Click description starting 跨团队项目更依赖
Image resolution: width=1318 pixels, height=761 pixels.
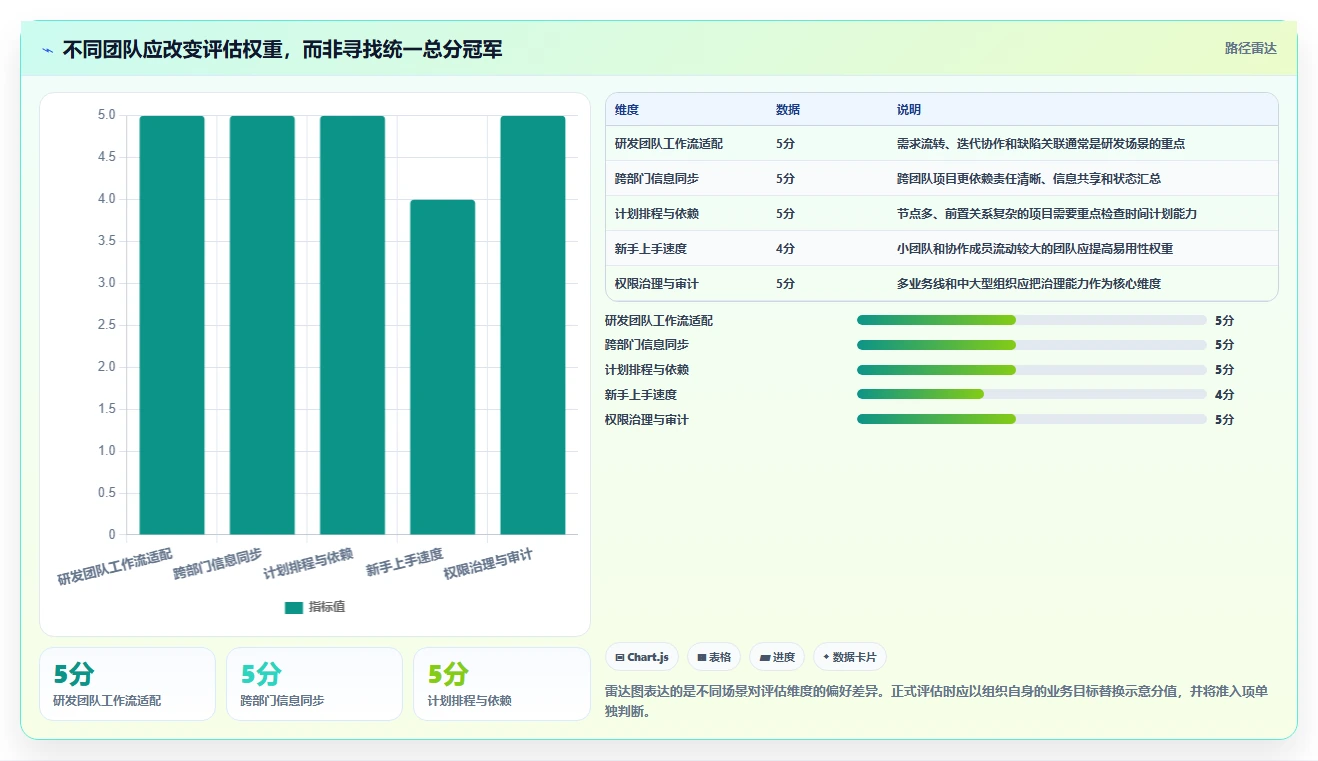click(x=1029, y=179)
